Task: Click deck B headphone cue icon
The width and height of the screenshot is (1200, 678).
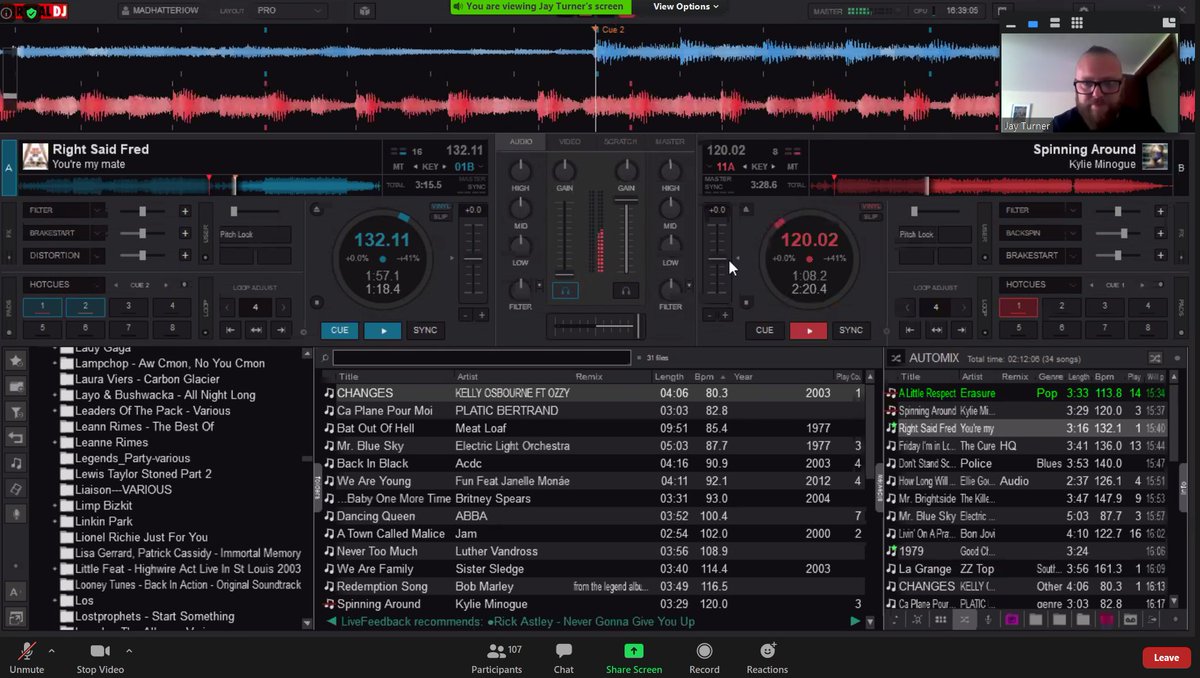Action: (x=626, y=291)
